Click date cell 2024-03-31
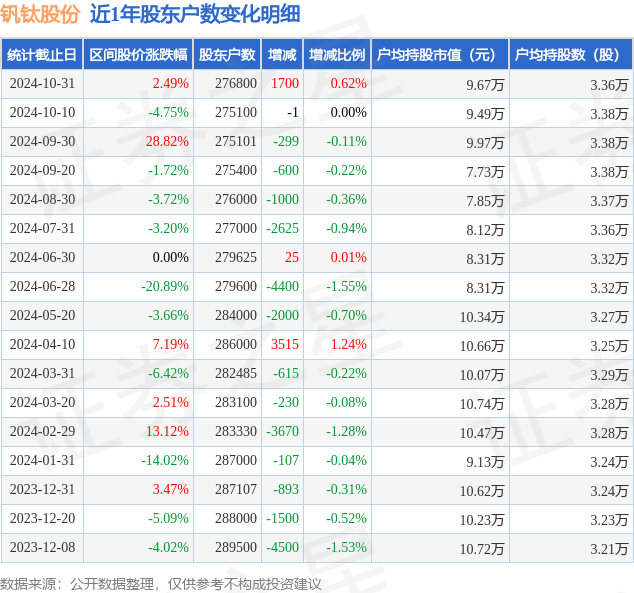The width and height of the screenshot is (634, 593). pyautogui.click(x=42, y=373)
